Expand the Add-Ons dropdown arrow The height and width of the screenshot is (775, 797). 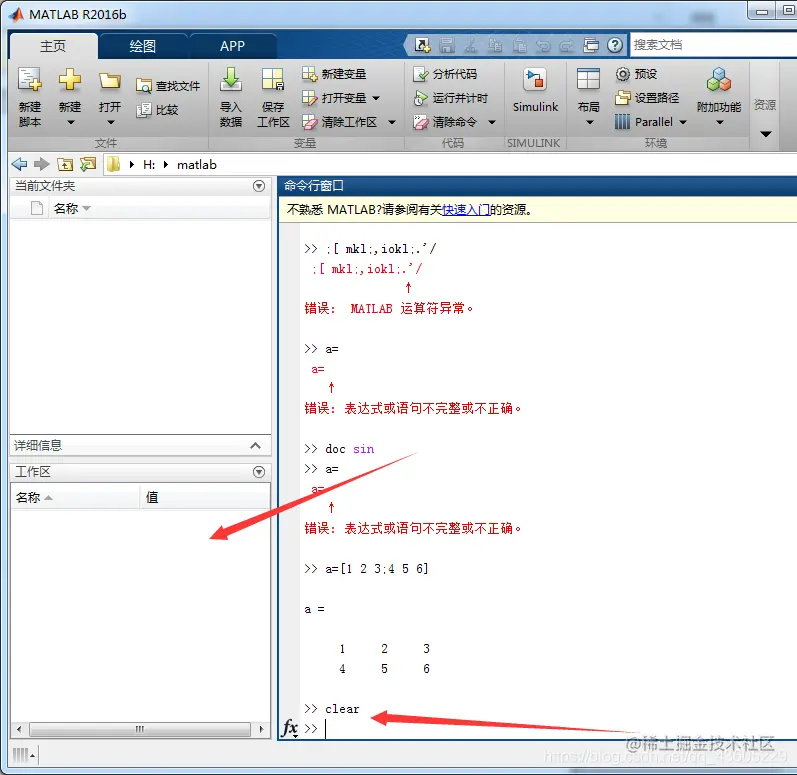click(x=720, y=122)
